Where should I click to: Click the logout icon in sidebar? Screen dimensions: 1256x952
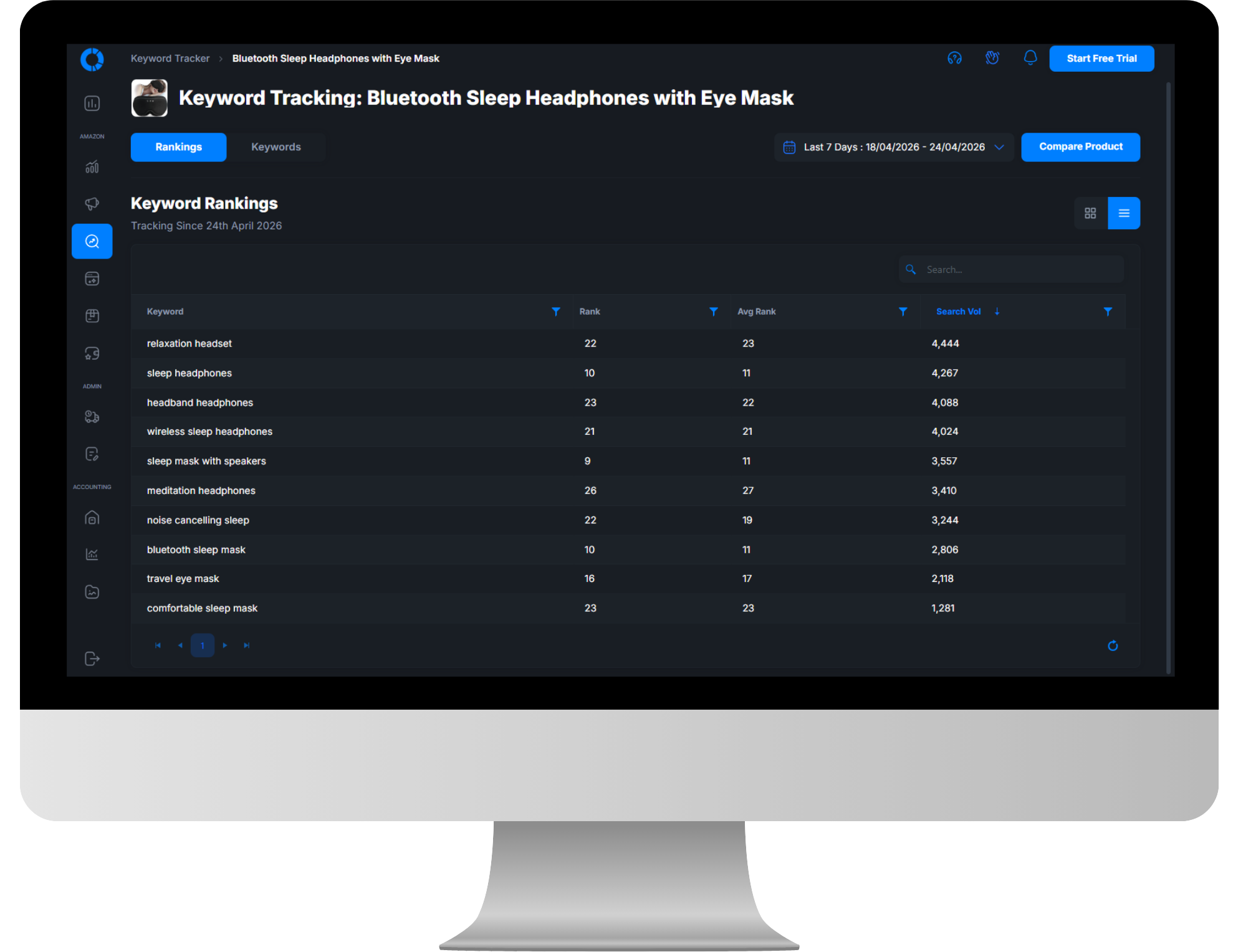click(92, 659)
